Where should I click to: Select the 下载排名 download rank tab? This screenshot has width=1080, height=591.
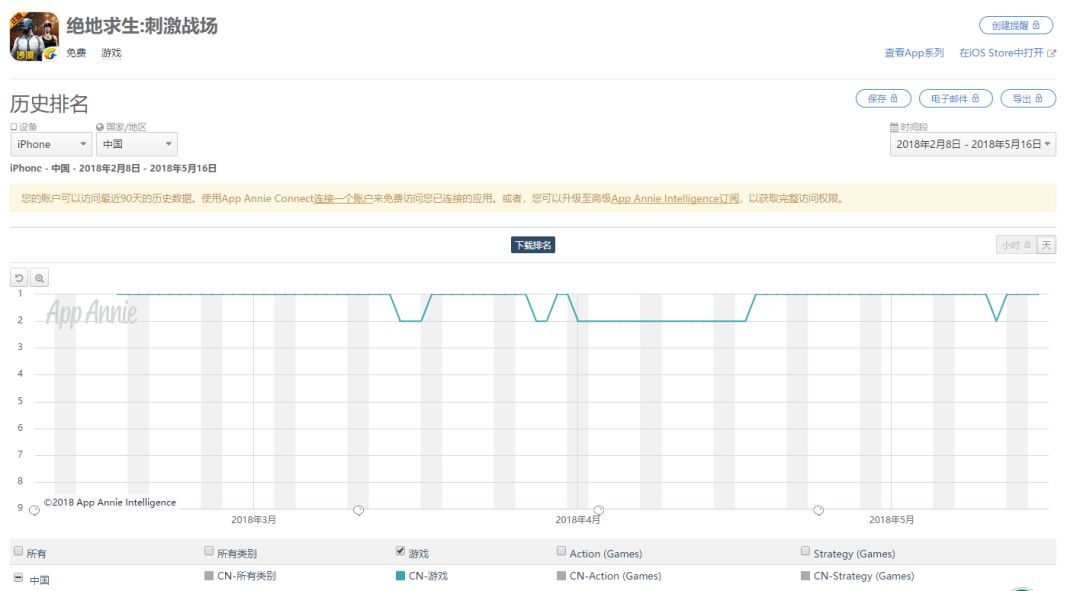click(x=533, y=245)
